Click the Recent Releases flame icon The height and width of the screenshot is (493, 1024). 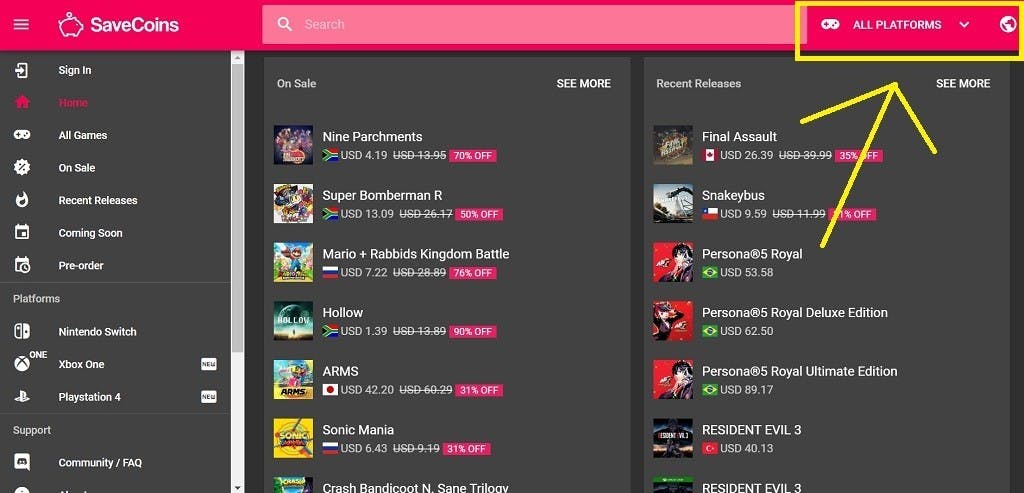22,200
